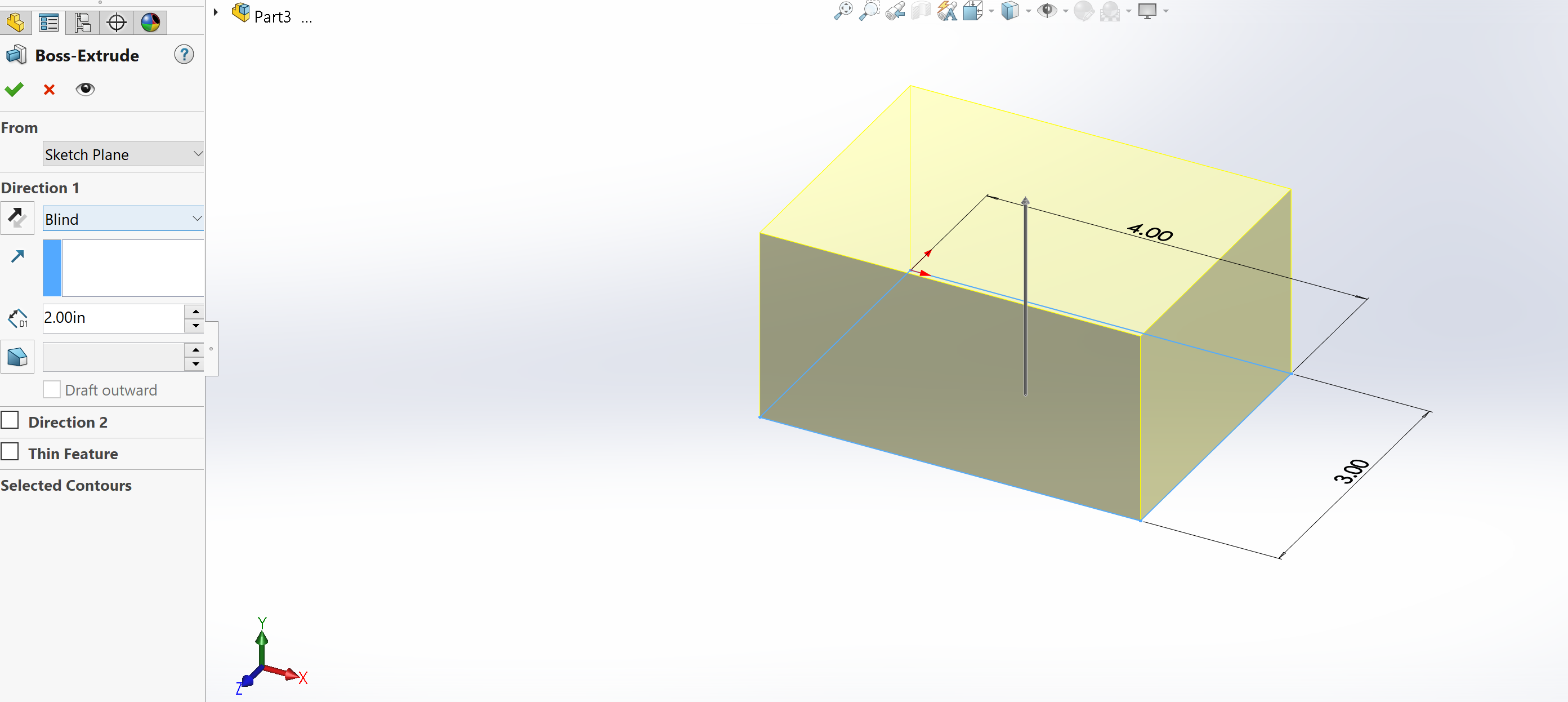Viewport: 1568px width, 702px height.
Task: Click the Hide/Show Items eye icon
Action: pyautogui.click(x=1047, y=11)
